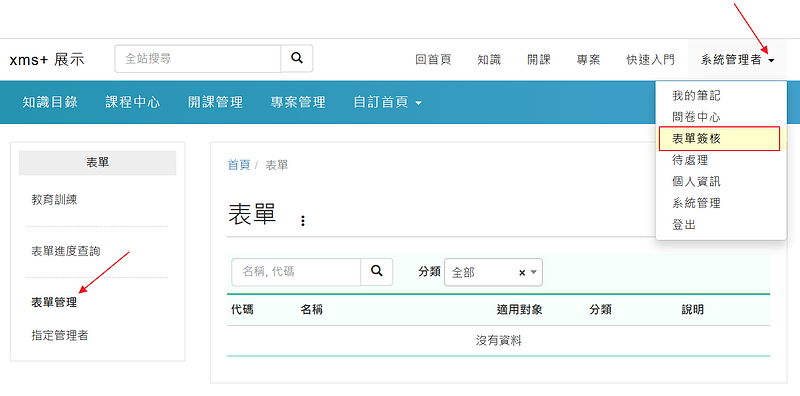Expand the 自訂首頁 dropdown menu

388,102
